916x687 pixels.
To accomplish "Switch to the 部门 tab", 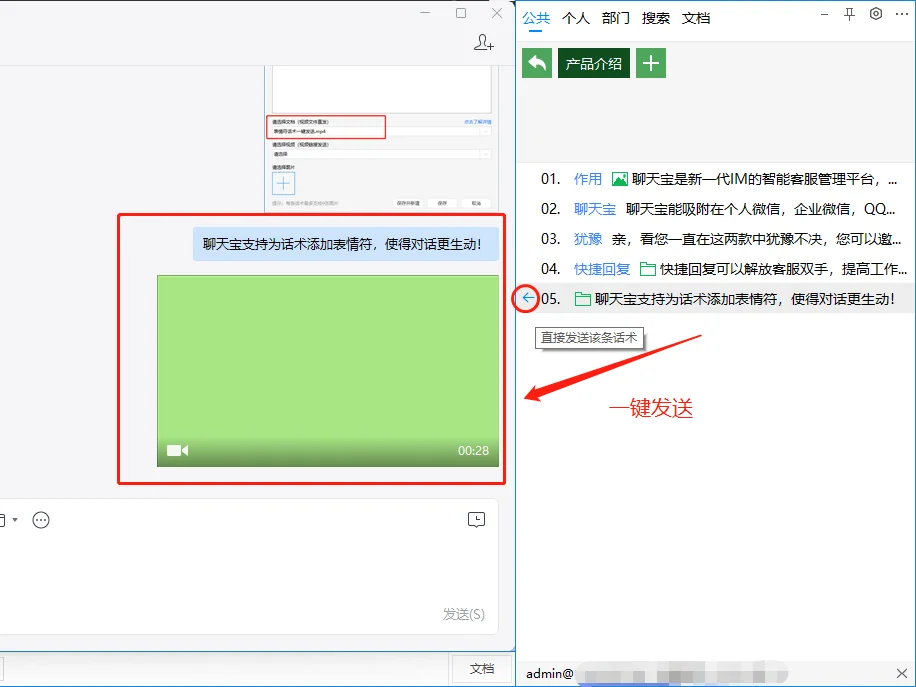I will (x=616, y=18).
